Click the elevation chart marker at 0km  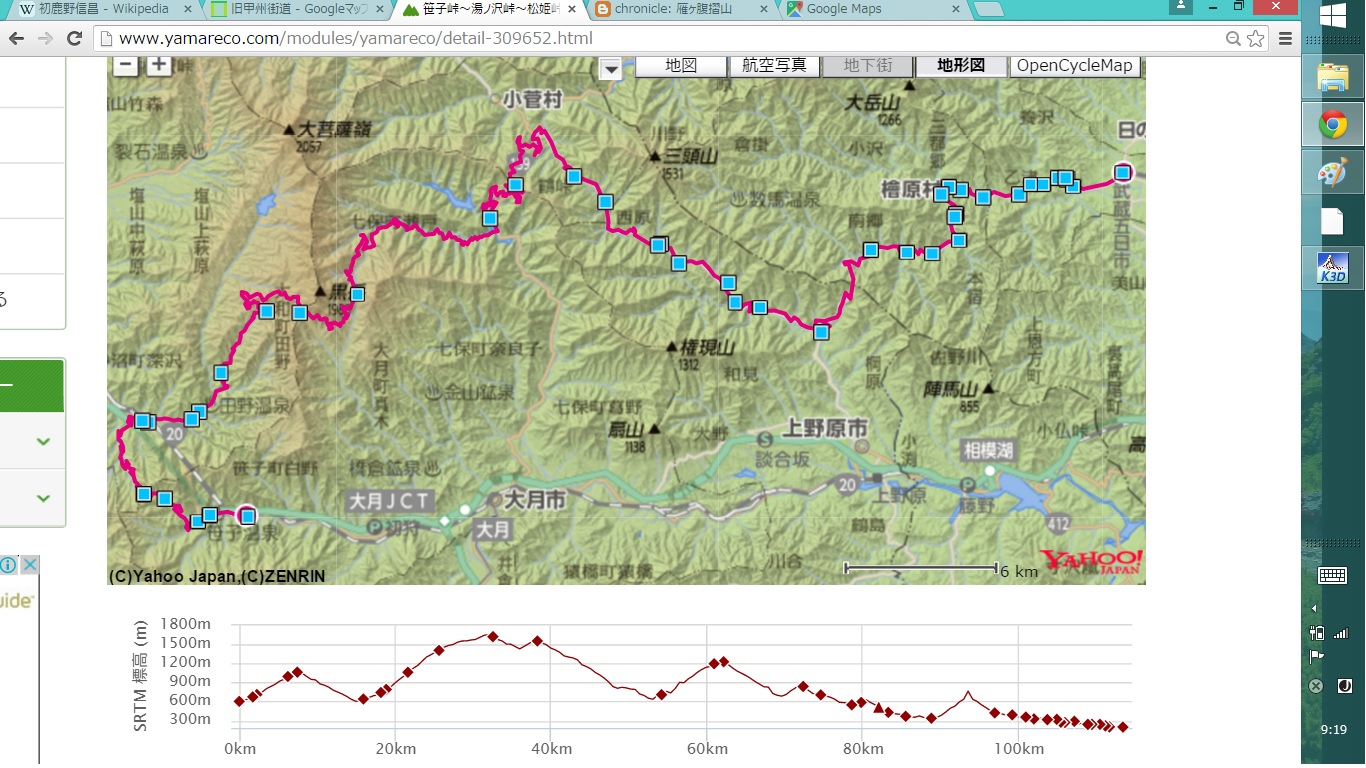[239, 701]
